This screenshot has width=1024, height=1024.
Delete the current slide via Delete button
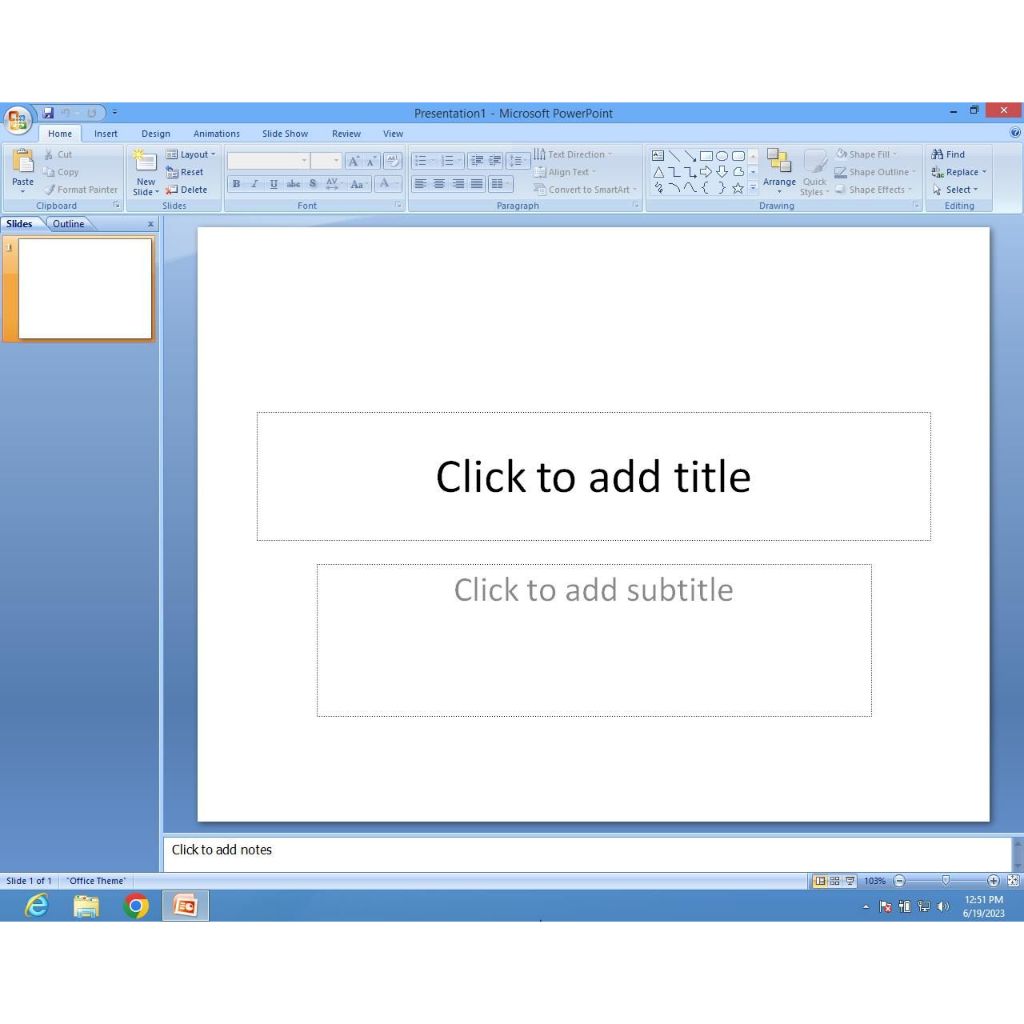186,189
